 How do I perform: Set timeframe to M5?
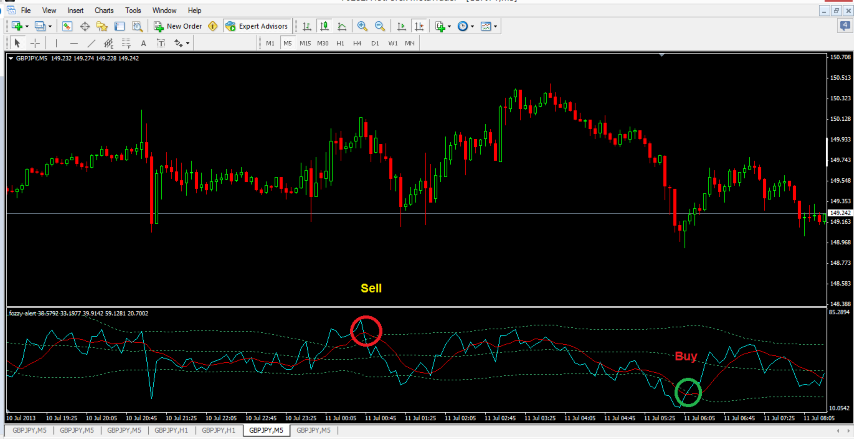288,43
